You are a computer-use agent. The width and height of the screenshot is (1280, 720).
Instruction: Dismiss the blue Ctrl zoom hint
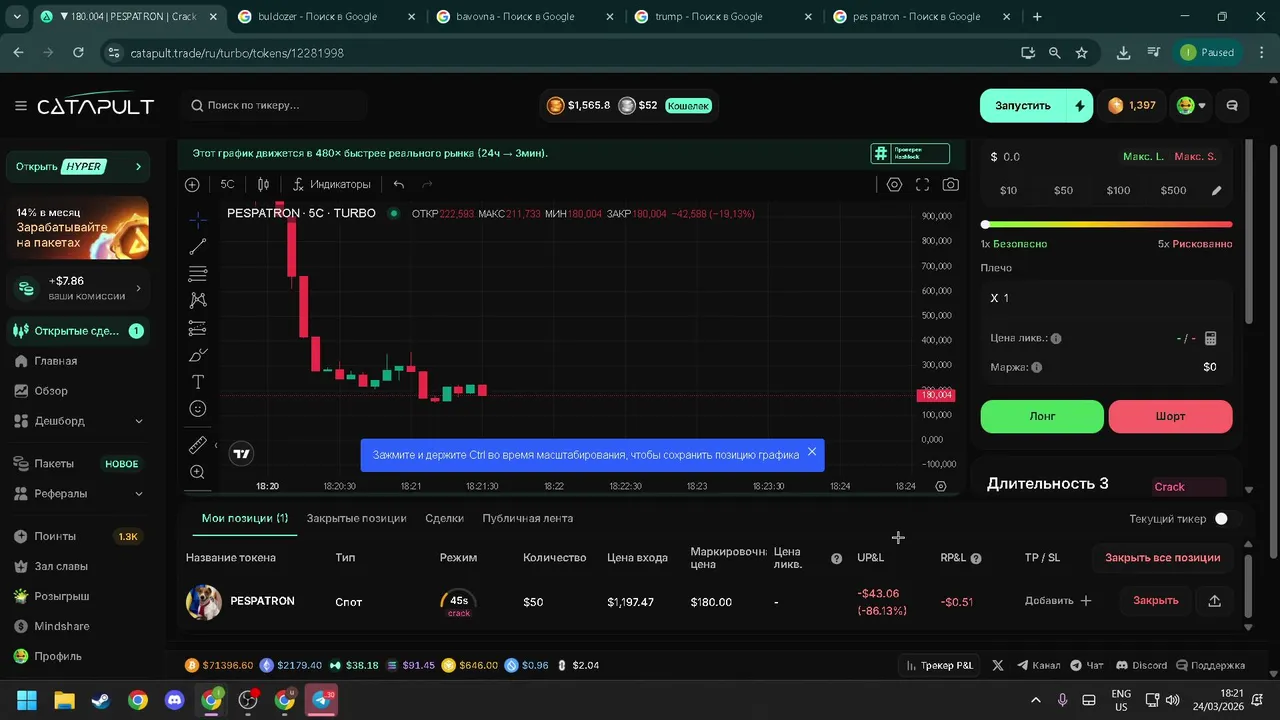click(x=812, y=452)
